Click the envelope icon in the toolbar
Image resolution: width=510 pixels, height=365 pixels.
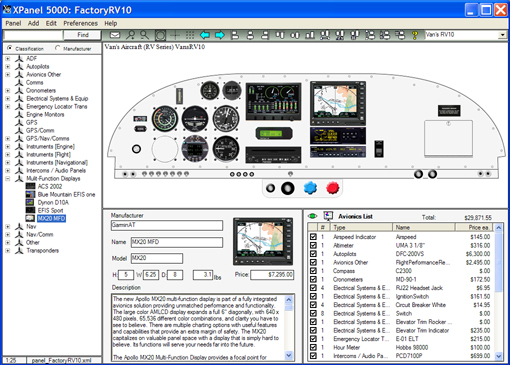[x=115, y=35]
